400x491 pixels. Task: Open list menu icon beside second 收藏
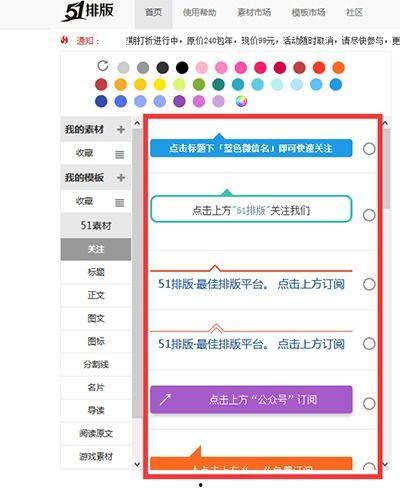(120, 203)
